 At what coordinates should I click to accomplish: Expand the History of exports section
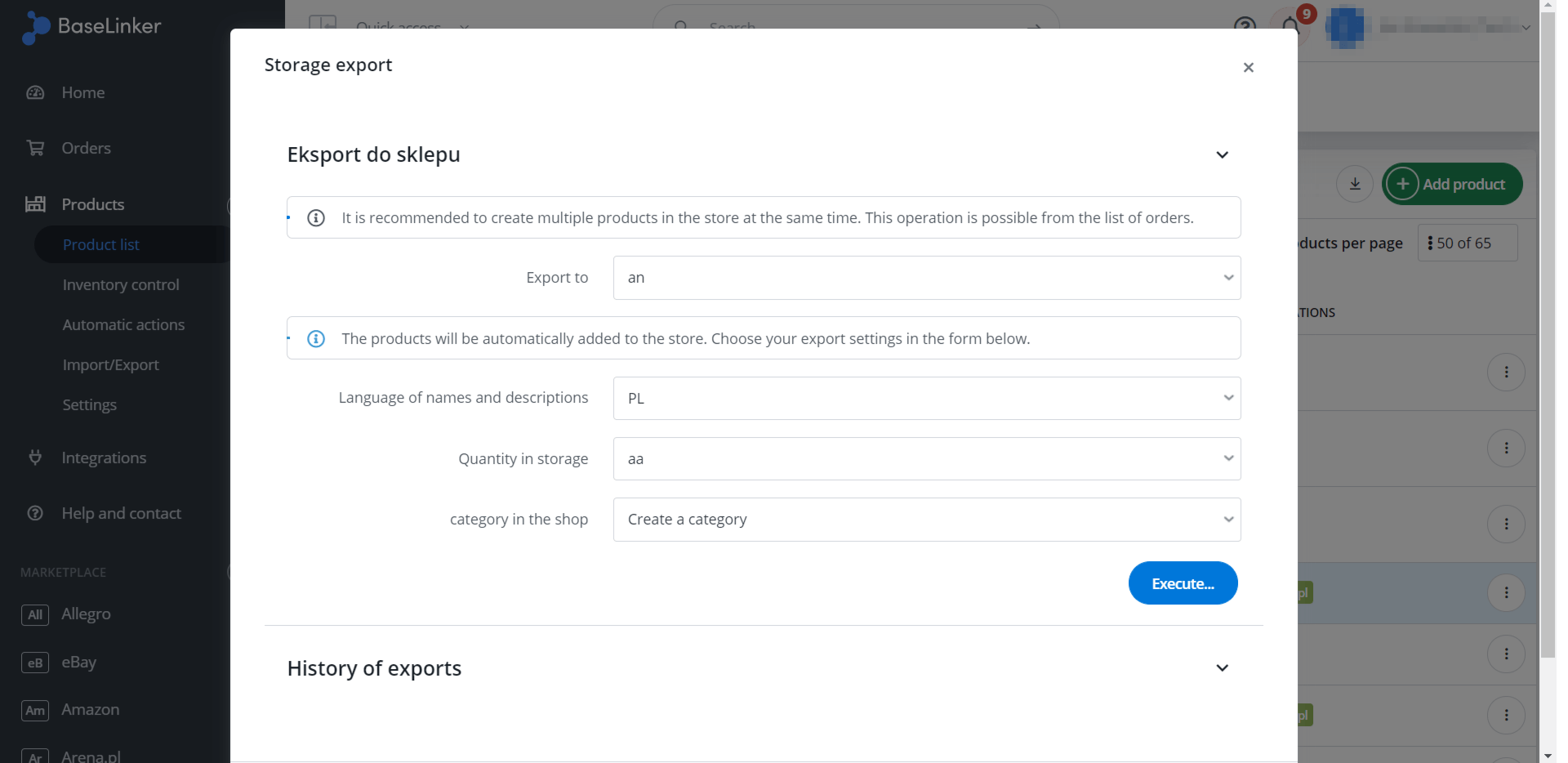1222,668
